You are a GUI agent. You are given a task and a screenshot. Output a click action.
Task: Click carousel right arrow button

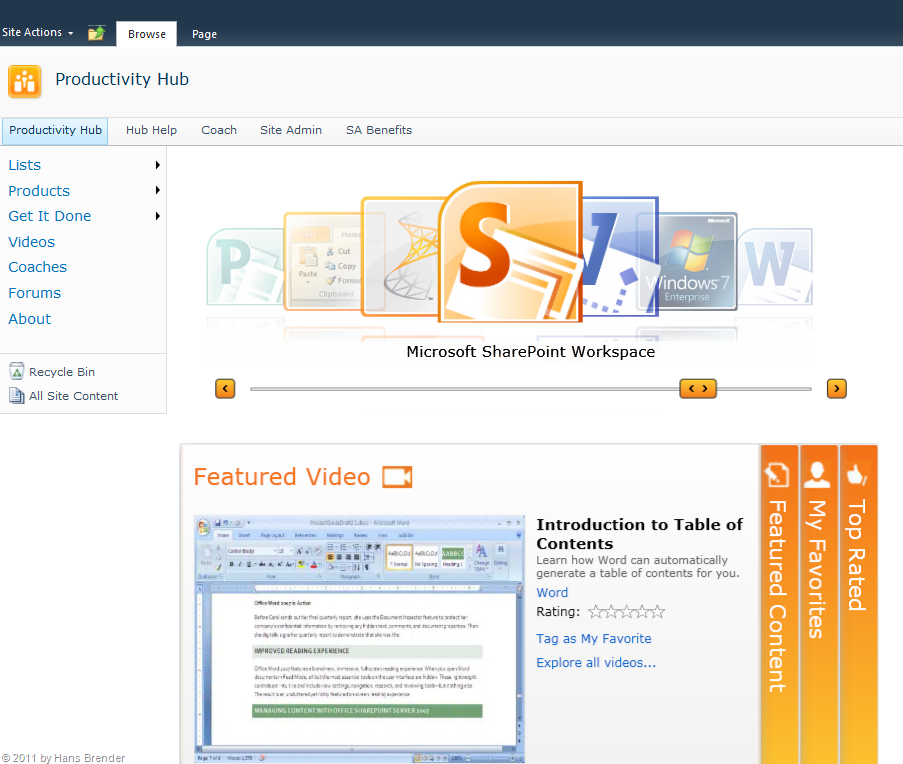[837, 389]
